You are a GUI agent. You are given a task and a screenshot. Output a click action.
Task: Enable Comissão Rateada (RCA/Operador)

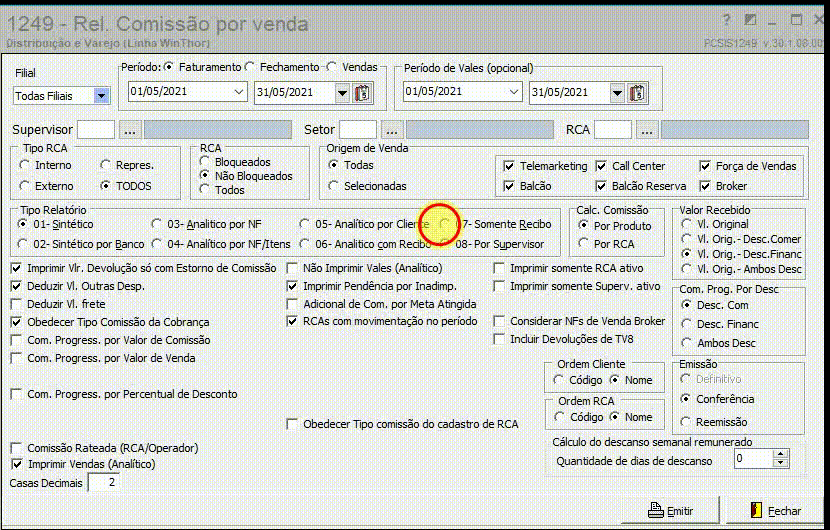(16, 448)
